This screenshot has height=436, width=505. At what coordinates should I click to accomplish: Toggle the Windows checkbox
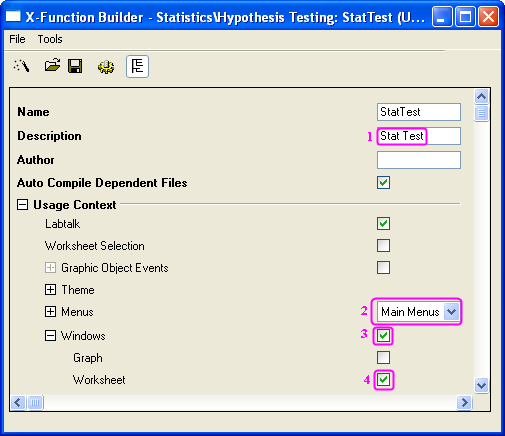[383, 336]
